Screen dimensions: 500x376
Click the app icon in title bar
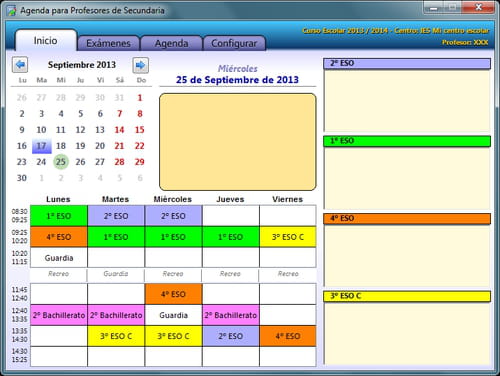coord(11,10)
